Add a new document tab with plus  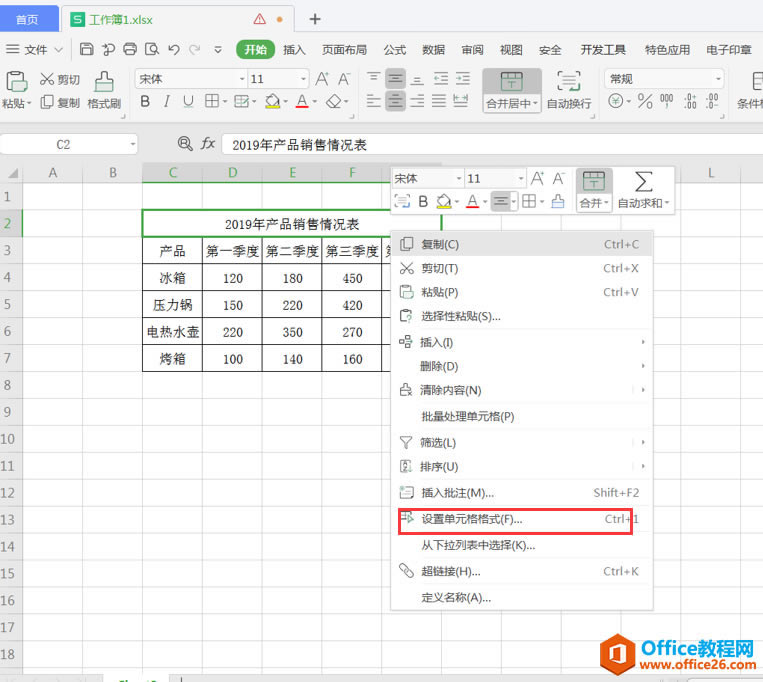[x=315, y=19]
